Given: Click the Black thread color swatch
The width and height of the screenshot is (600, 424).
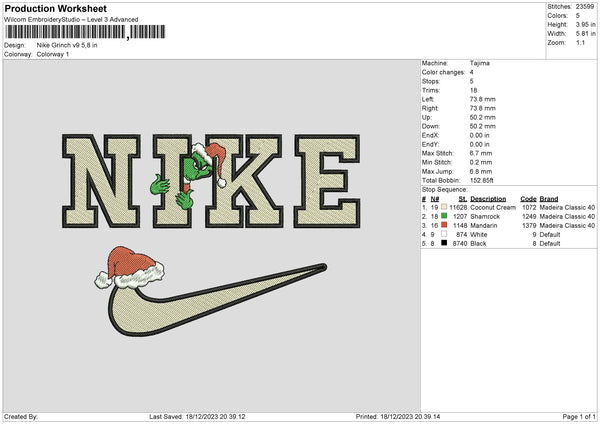Looking at the screenshot, I should [x=444, y=243].
